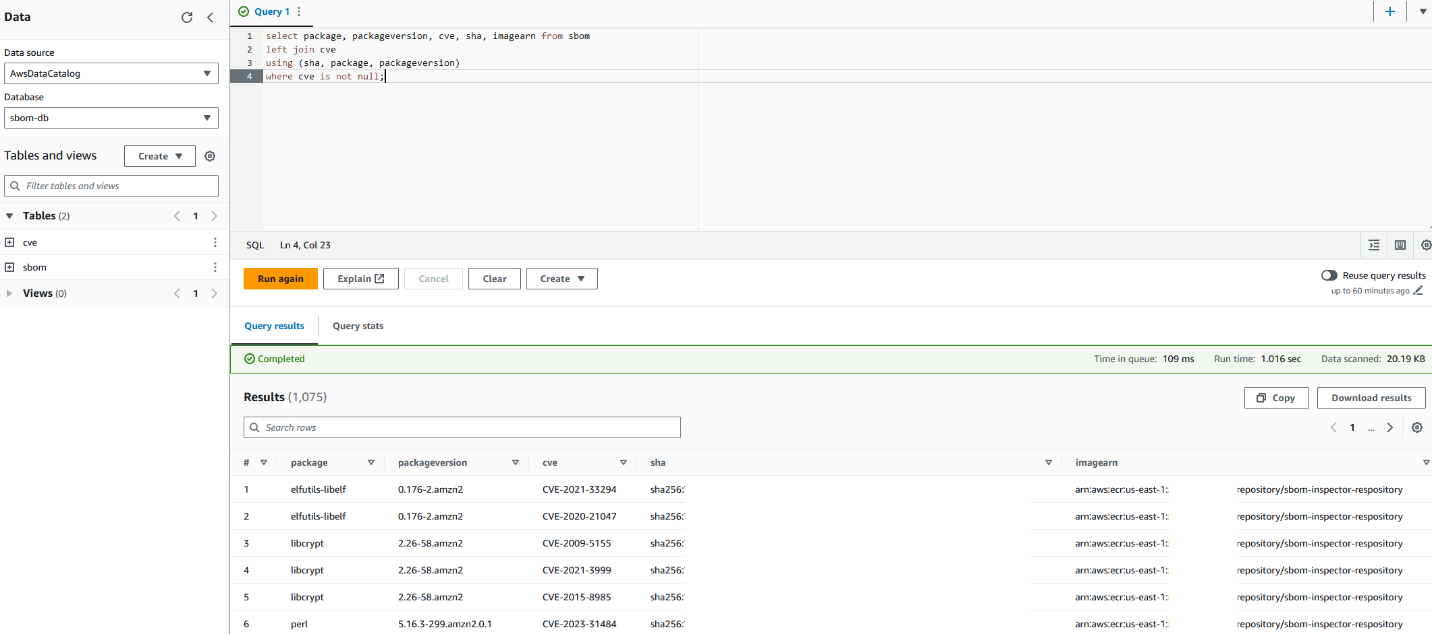Click the filter icon on the cve column

point(623,462)
